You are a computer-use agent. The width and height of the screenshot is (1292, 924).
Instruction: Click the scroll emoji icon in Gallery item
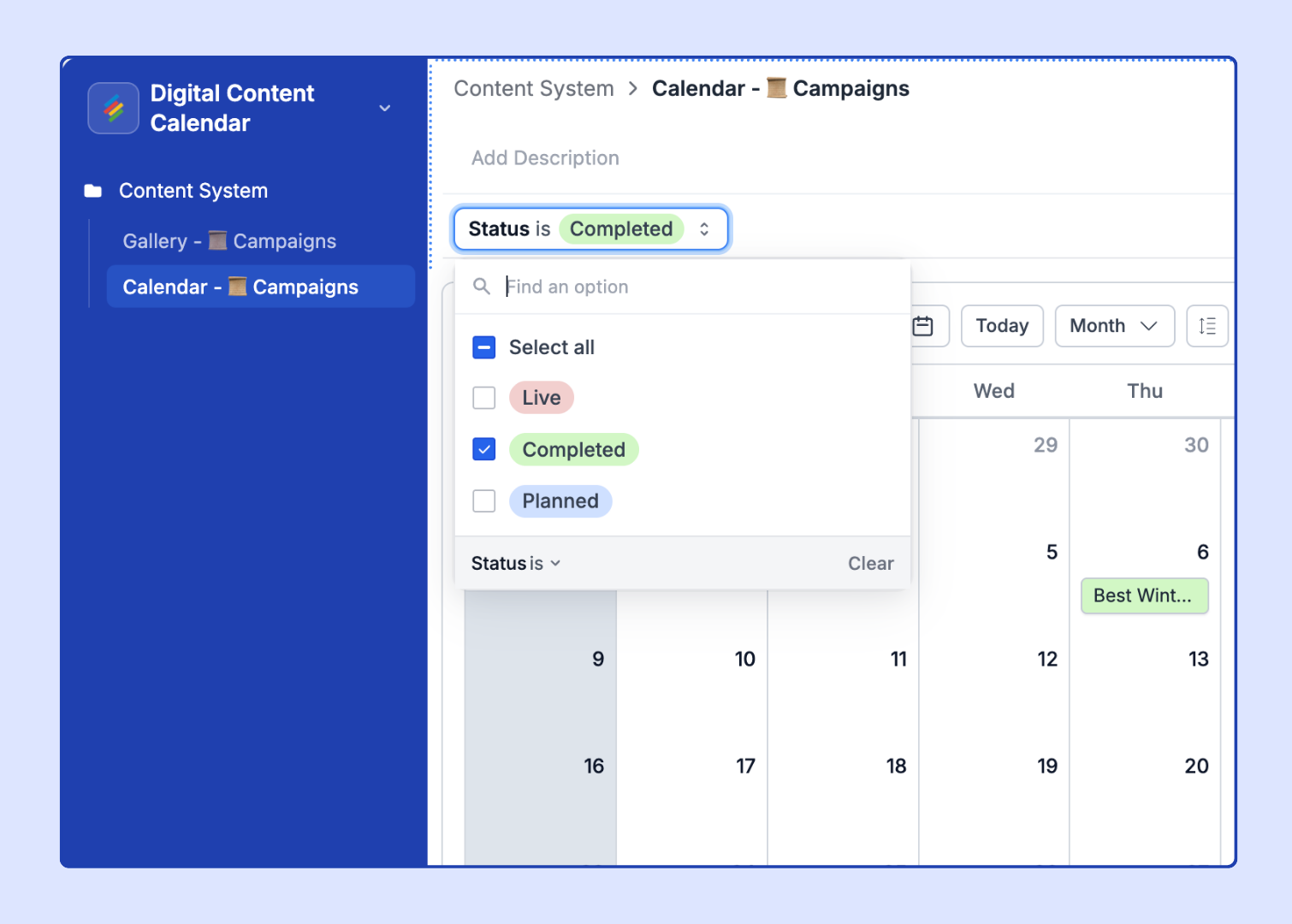(218, 241)
